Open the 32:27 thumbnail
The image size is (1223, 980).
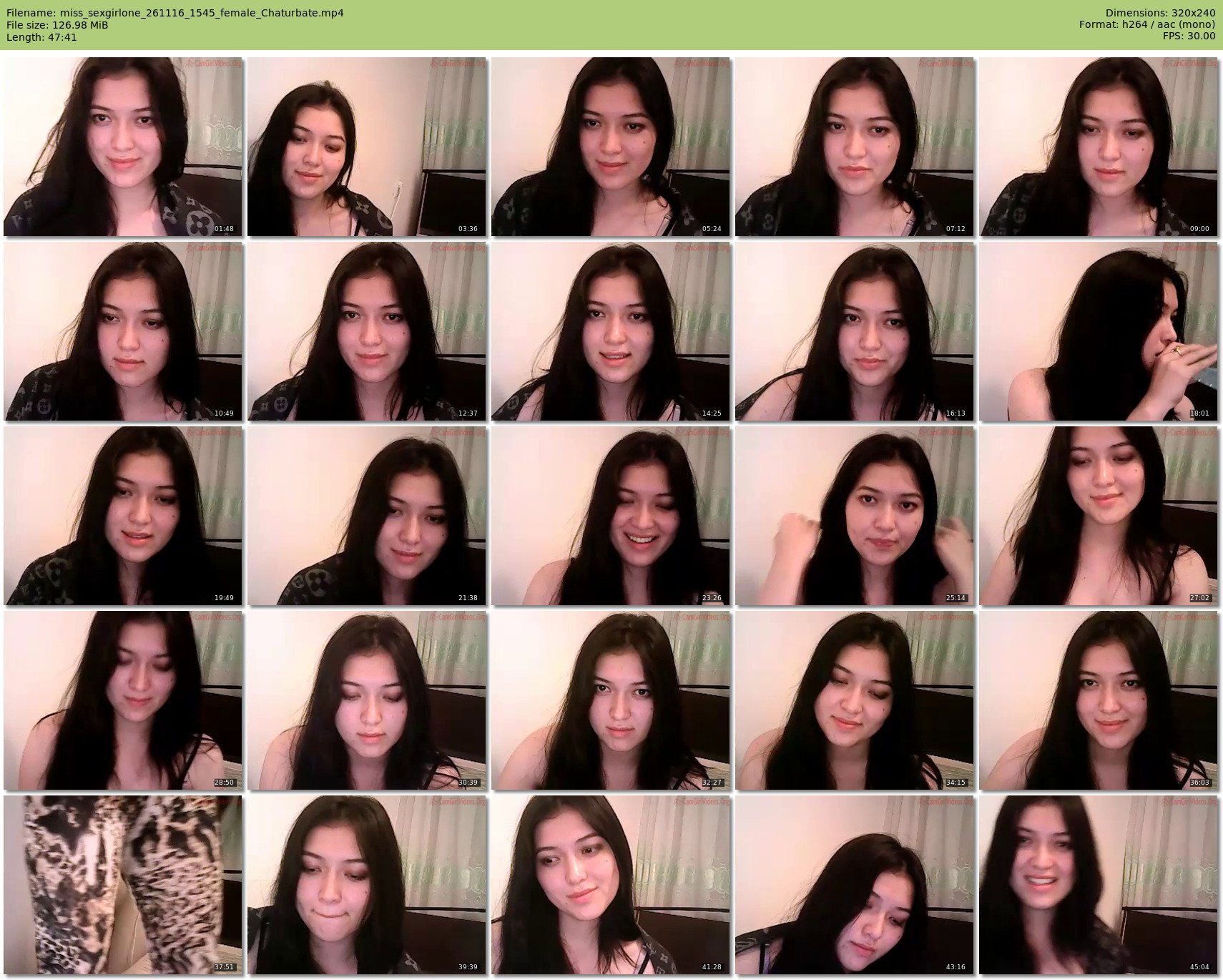coord(611,700)
